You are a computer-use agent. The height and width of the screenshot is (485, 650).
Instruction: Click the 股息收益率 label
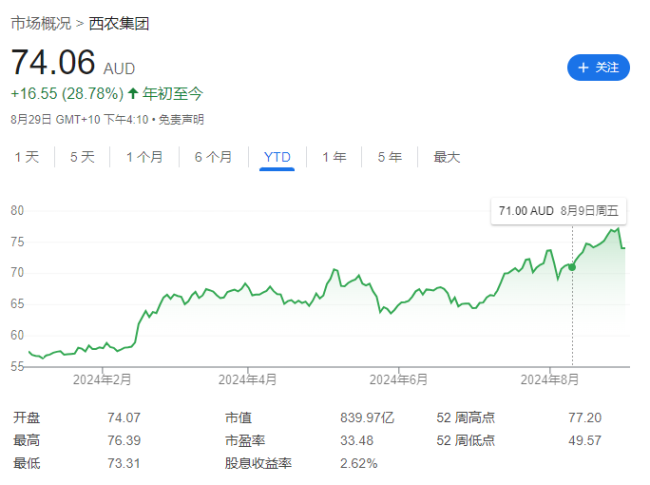click(258, 463)
